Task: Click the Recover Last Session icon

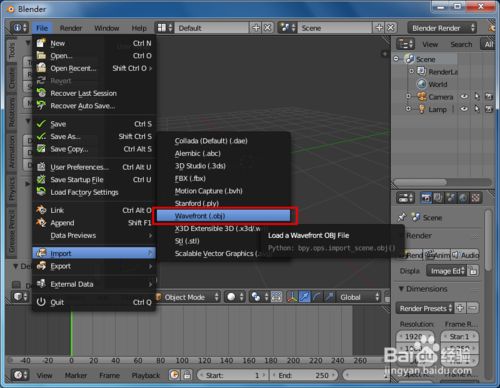Action: pyautogui.click(x=41, y=93)
